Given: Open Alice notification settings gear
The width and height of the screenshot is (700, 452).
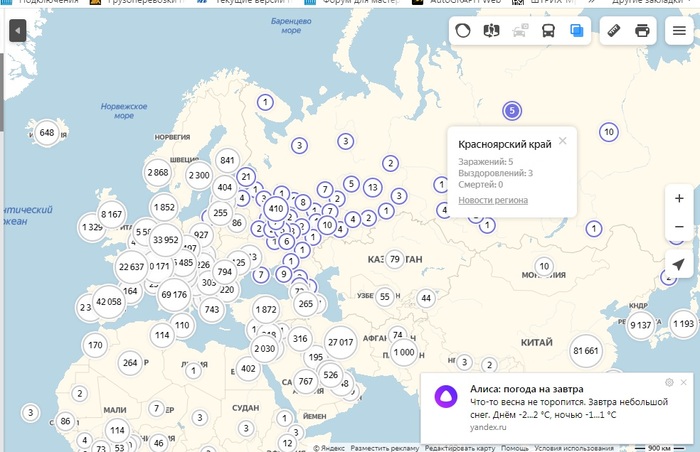Looking at the screenshot, I should click(669, 382).
